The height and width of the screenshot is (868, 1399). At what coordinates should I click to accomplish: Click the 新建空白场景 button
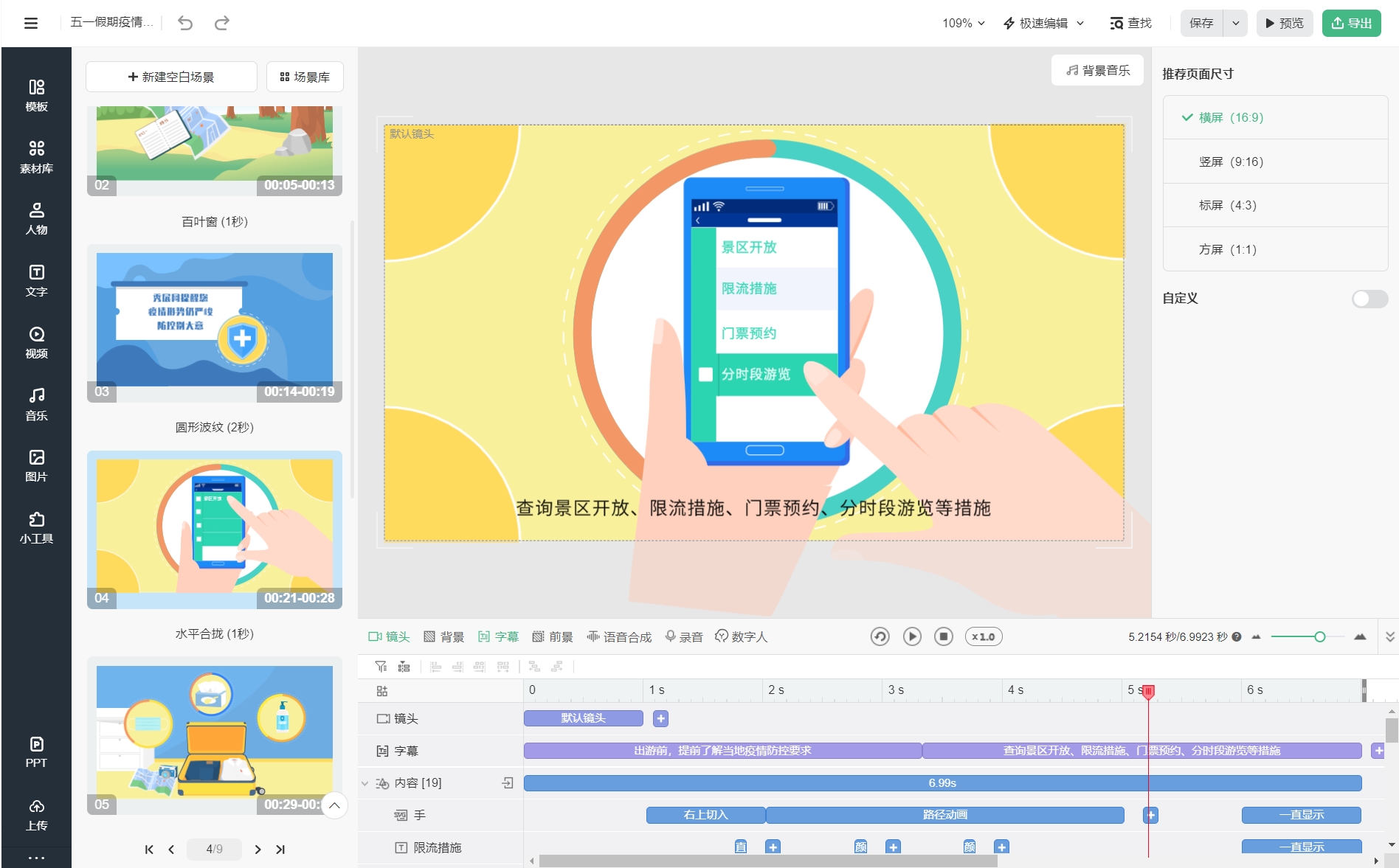[x=171, y=77]
